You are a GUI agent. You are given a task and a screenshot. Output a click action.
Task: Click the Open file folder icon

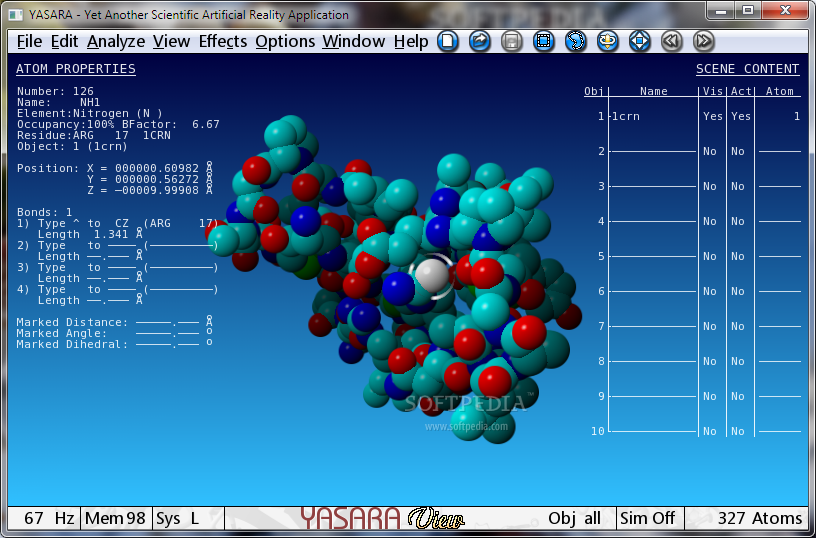click(480, 41)
